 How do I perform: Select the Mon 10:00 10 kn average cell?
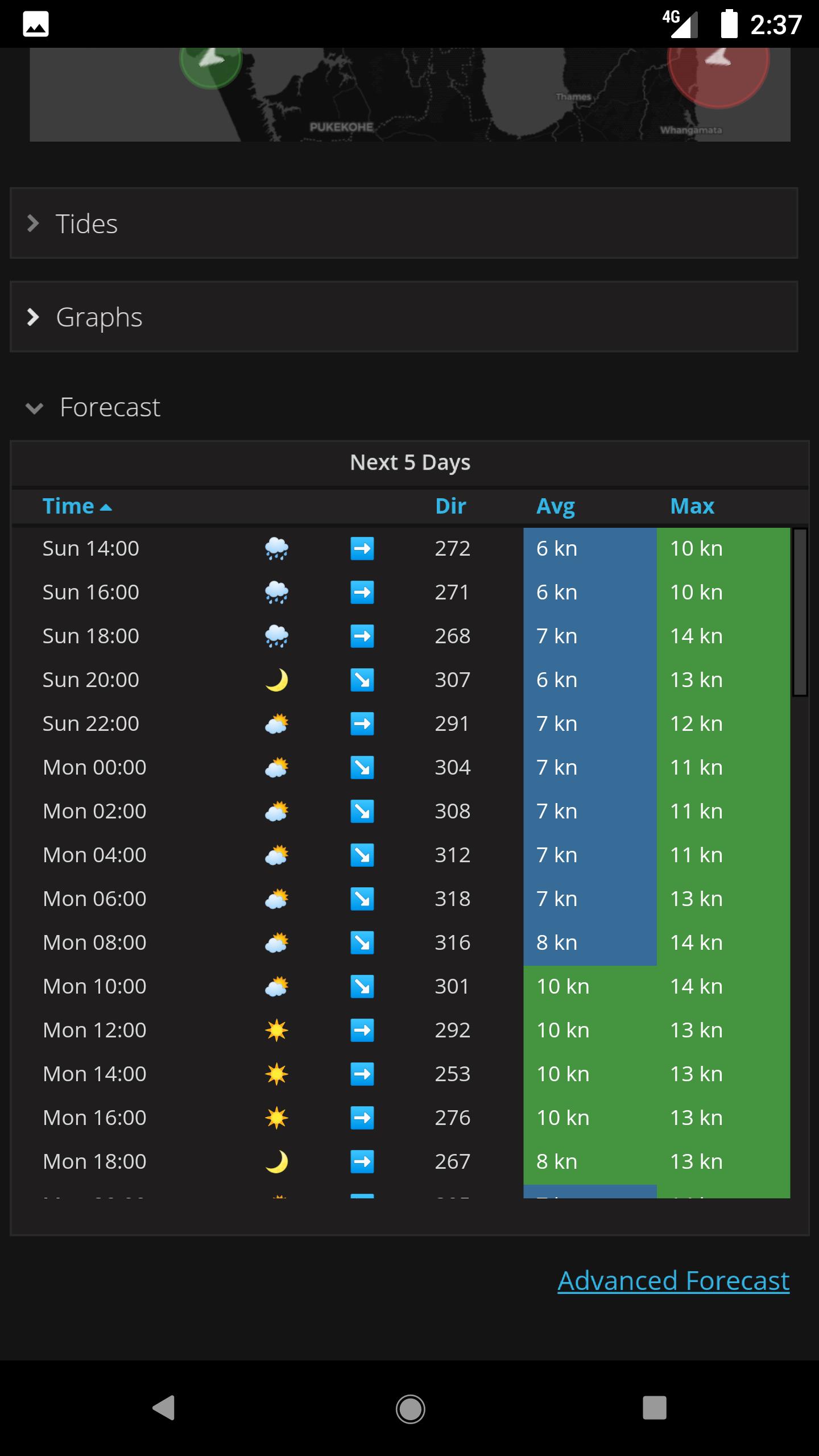(590, 987)
